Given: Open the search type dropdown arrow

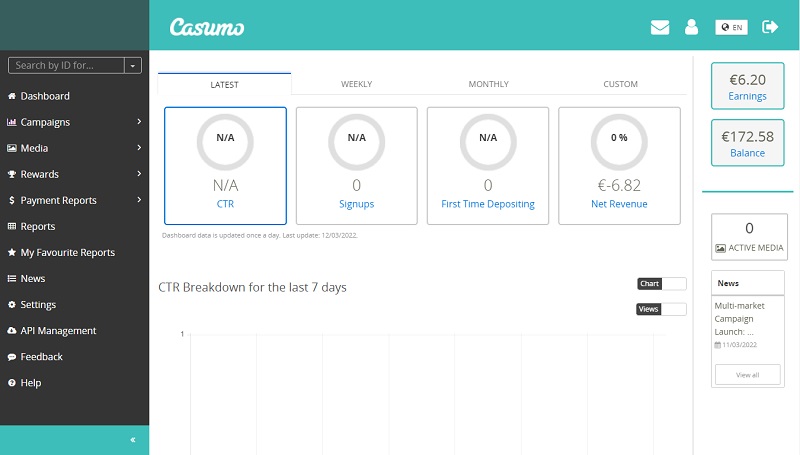Looking at the screenshot, I should [x=133, y=65].
